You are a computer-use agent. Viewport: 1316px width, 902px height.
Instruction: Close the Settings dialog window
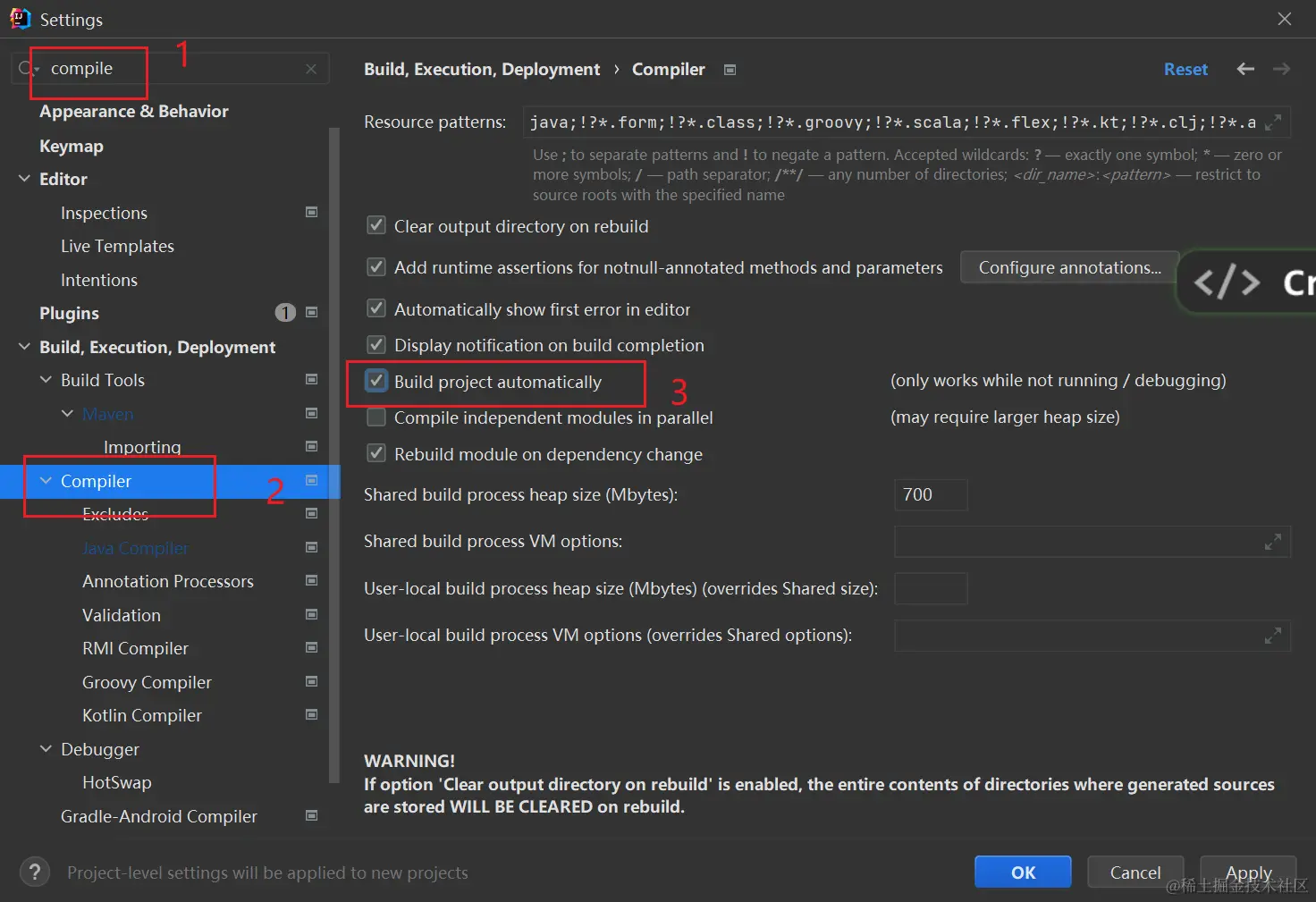click(x=1284, y=19)
